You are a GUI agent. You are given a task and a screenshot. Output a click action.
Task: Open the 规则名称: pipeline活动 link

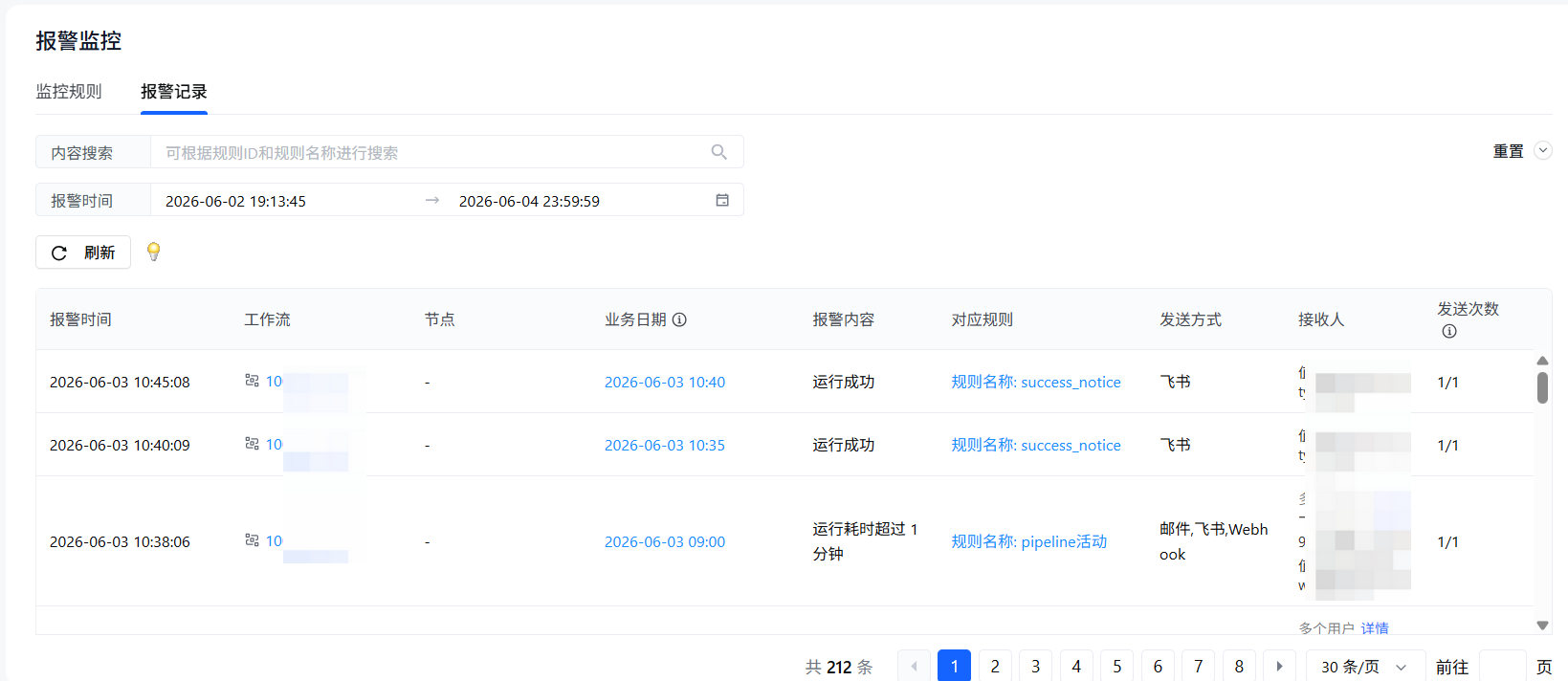(1029, 541)
